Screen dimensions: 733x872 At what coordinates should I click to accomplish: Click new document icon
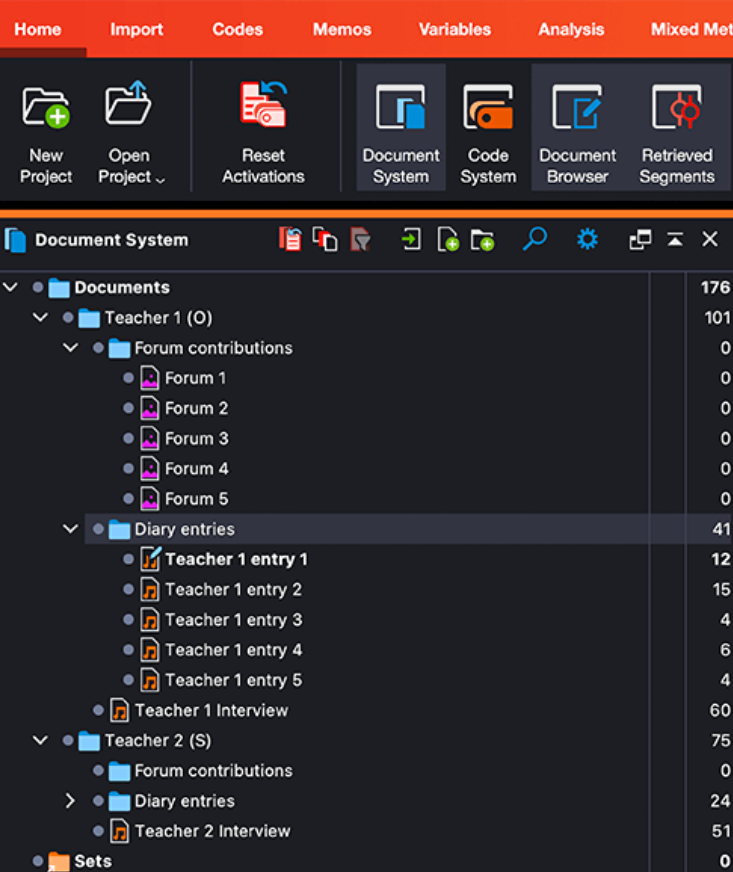coord(448,240)
